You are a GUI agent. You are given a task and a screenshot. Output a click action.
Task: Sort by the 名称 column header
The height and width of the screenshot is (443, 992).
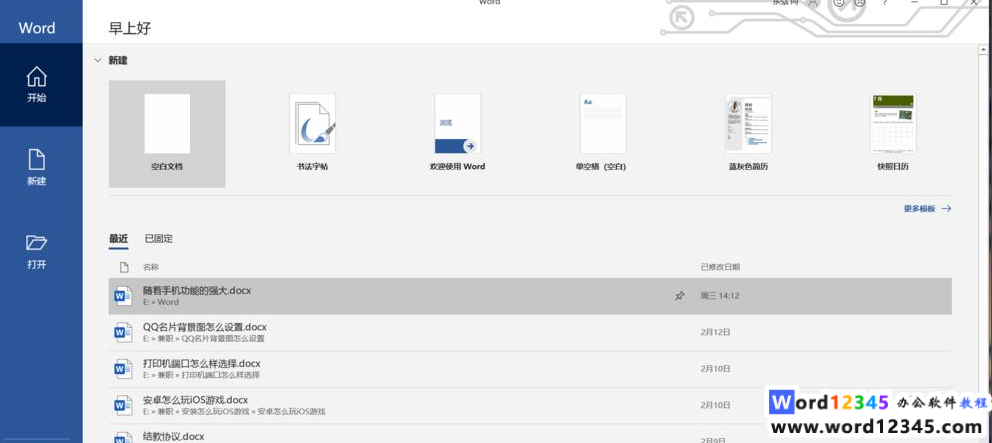point(151,267)
